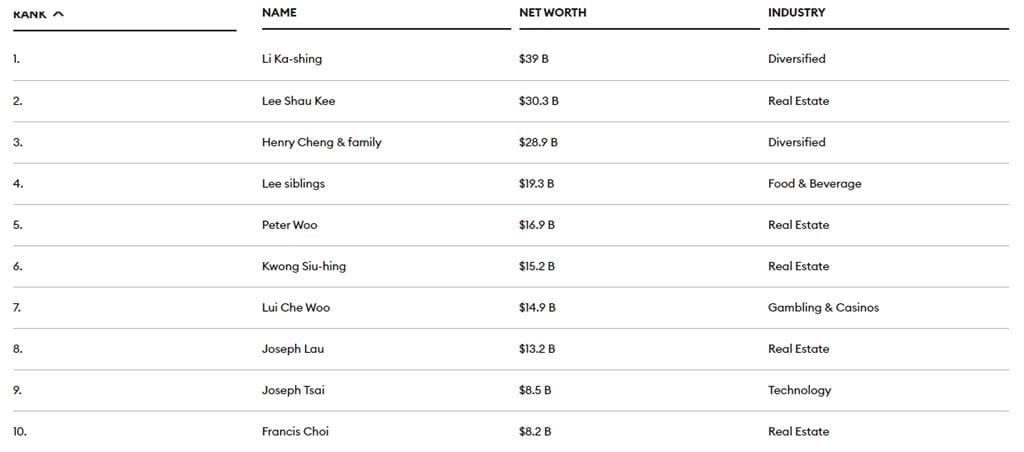
Task: Select the Food & Beverage industry cell
Action: pos(814,184)
